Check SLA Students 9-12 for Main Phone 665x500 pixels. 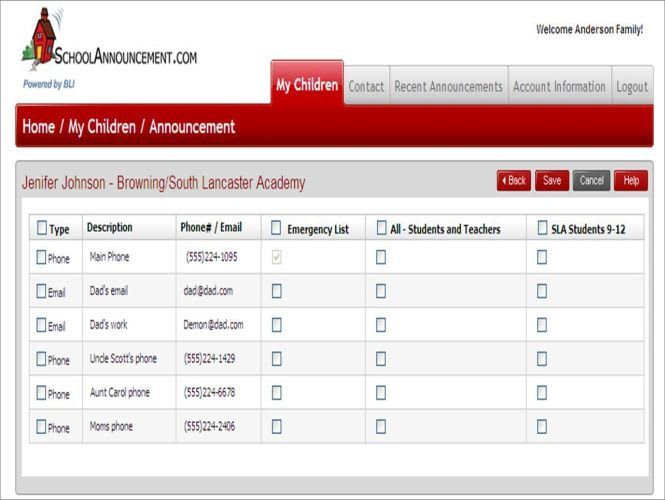pos(542,257)
